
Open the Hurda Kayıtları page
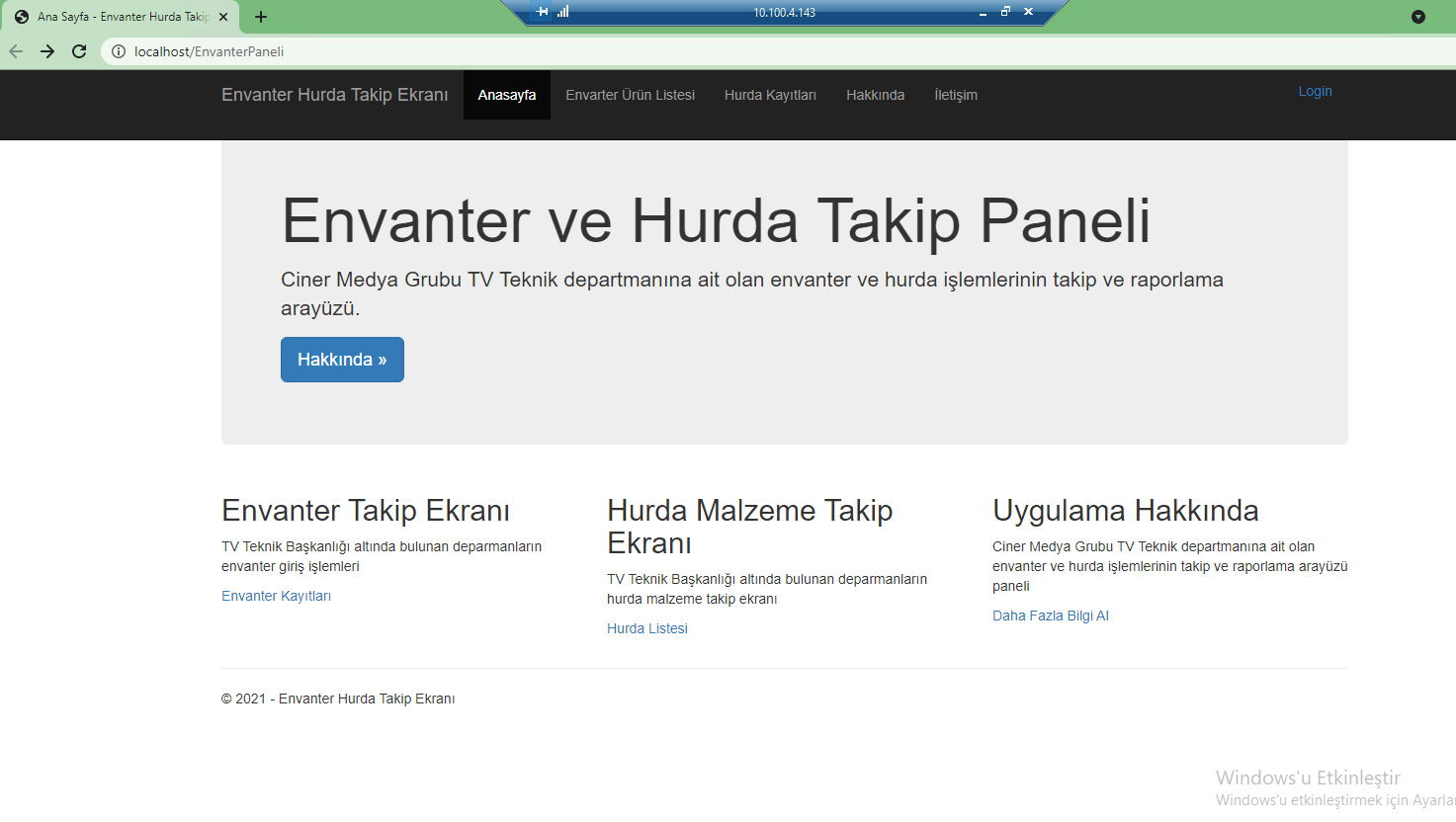point(770,95)
